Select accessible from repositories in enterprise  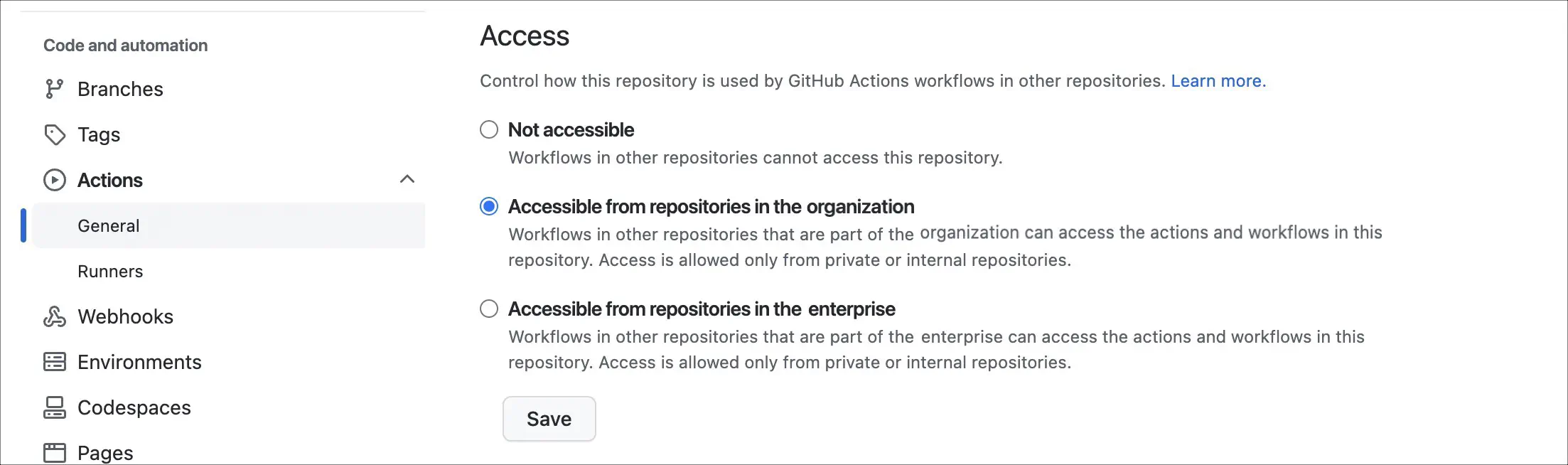[x=488, y=309]
